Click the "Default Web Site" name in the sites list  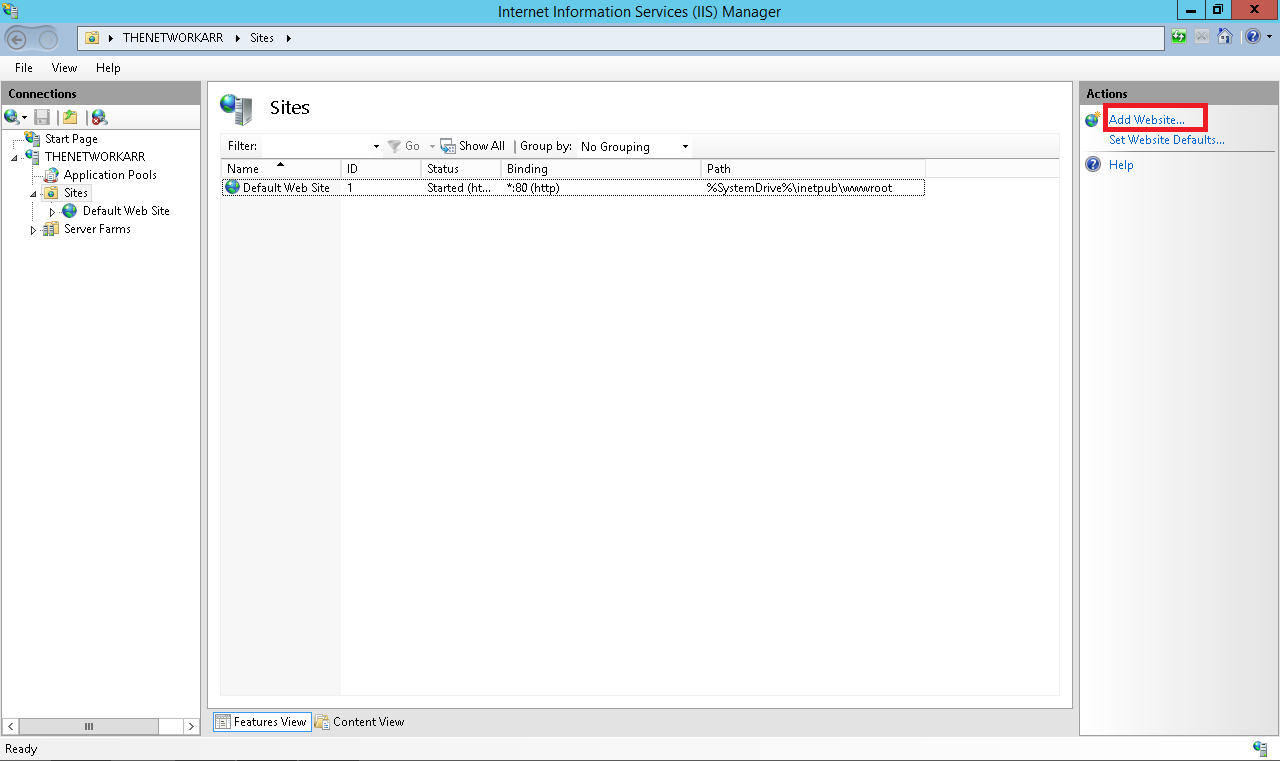point(286,188)
